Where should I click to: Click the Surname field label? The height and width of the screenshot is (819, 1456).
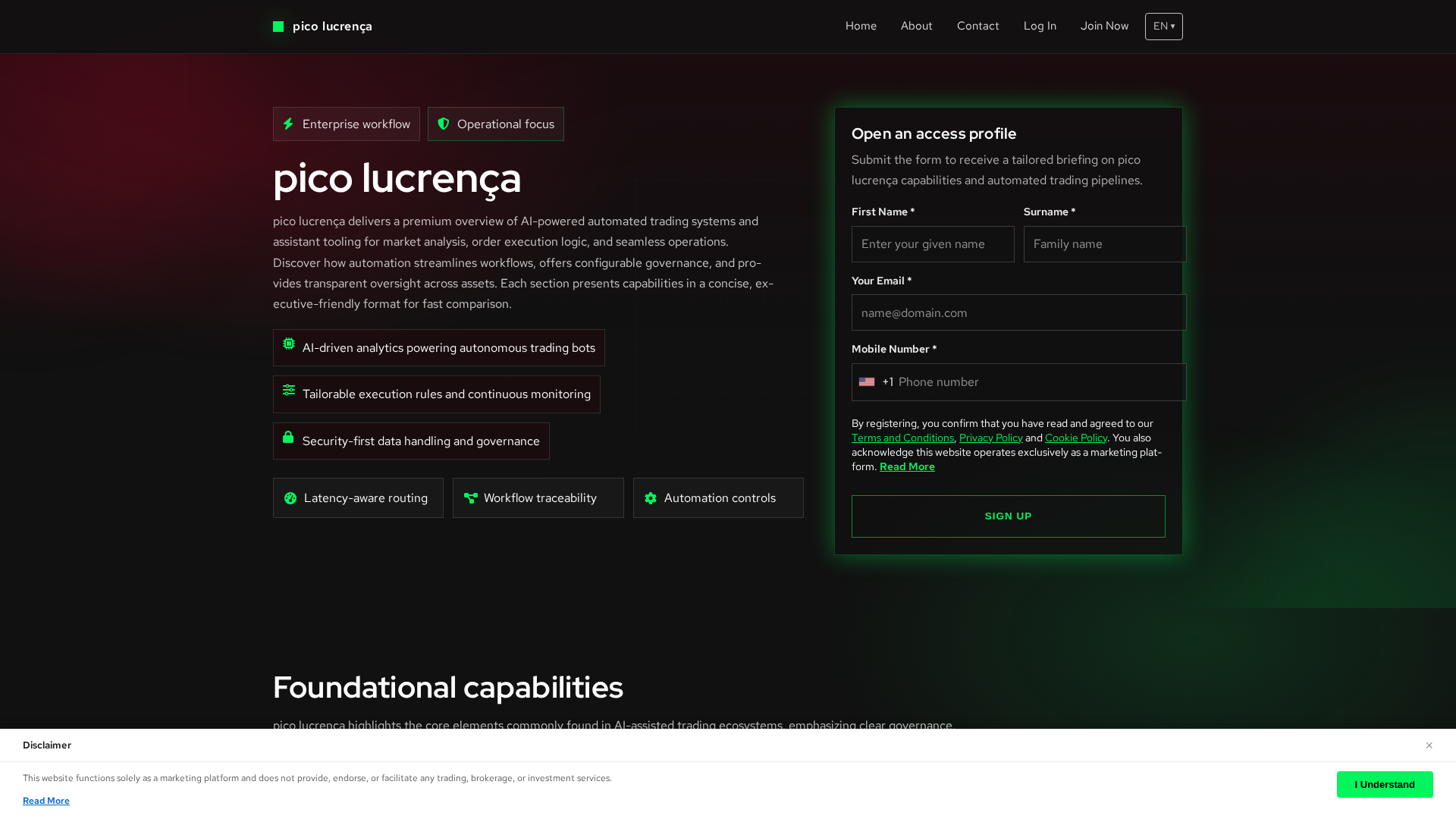coord(1050,212)
